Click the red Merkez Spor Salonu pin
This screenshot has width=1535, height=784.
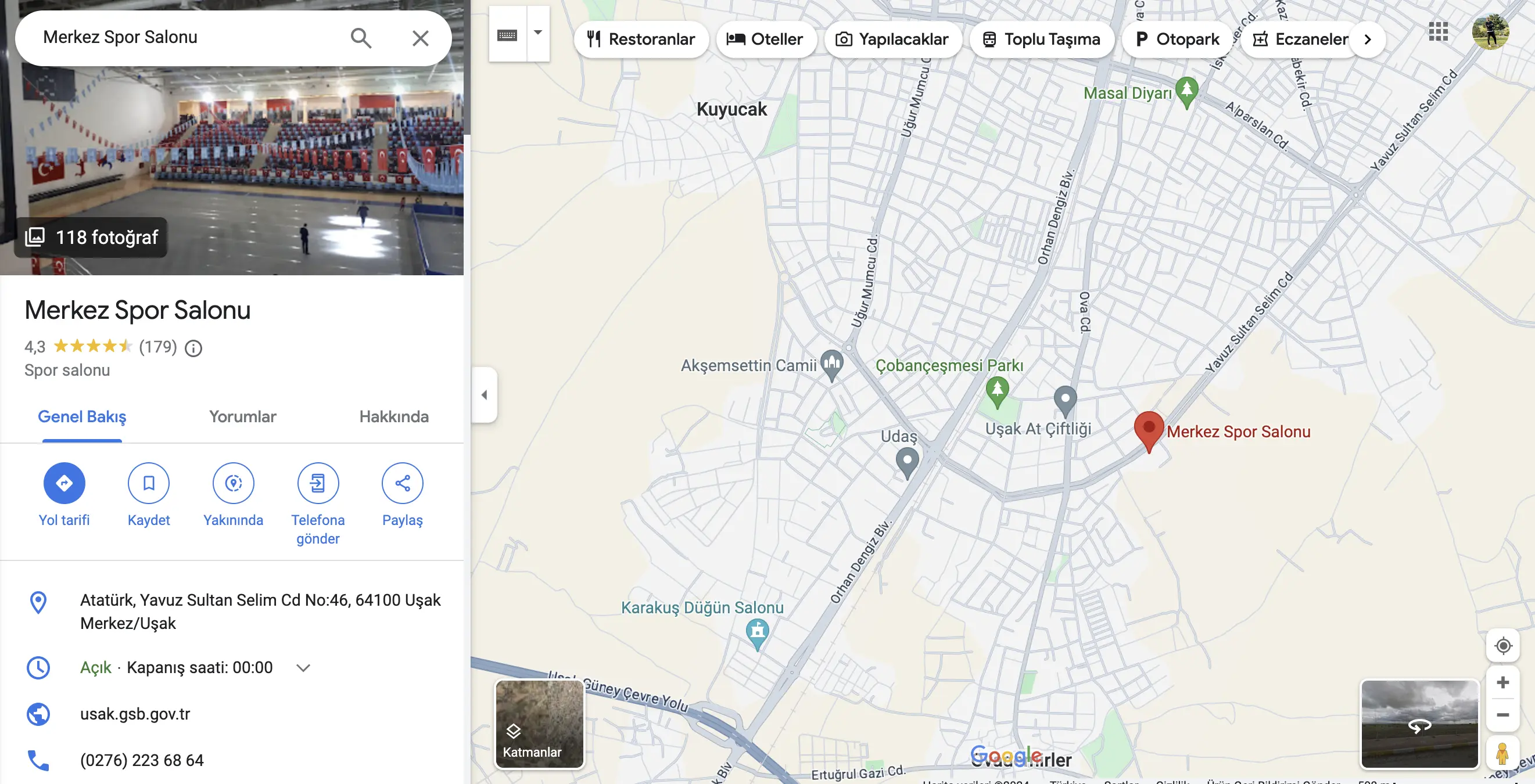[1149, 431]
